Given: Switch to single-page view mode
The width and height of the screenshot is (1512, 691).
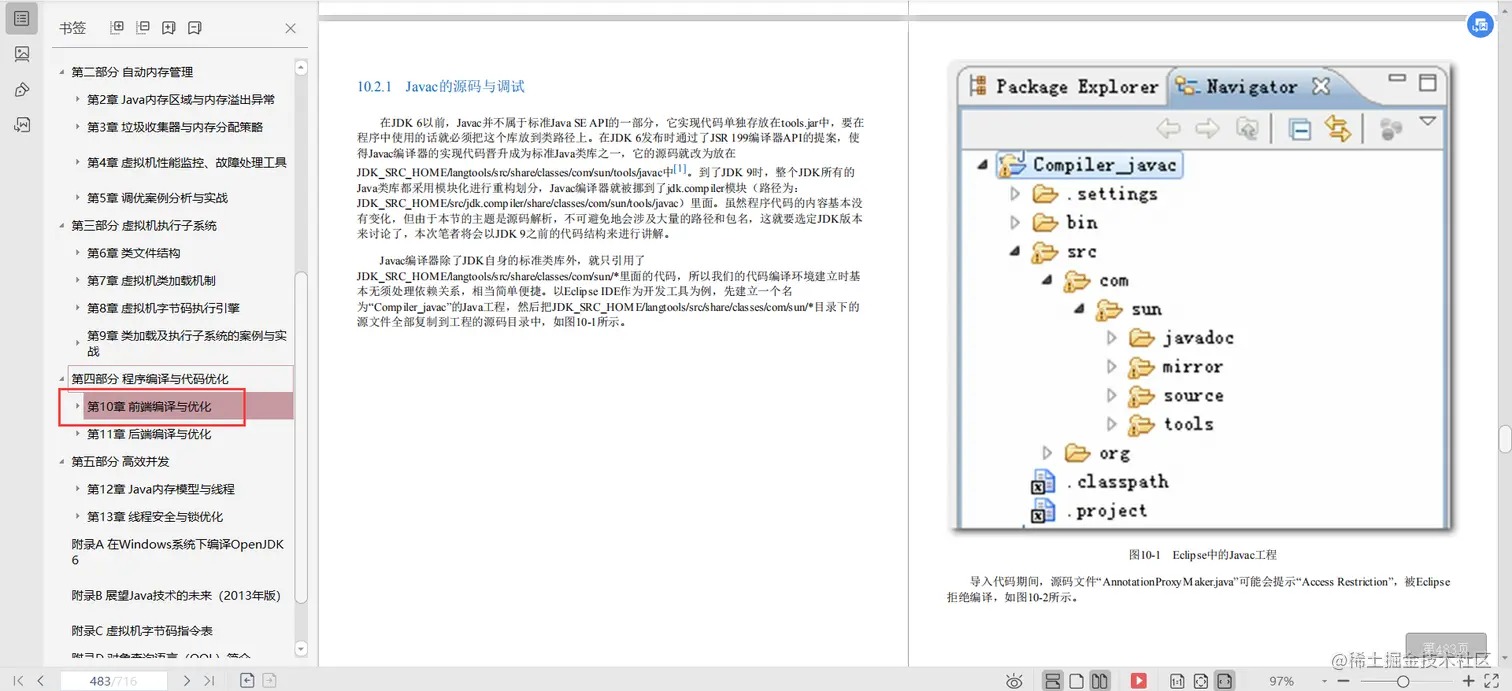Looking at the screenshot, I should point(1076,681).
